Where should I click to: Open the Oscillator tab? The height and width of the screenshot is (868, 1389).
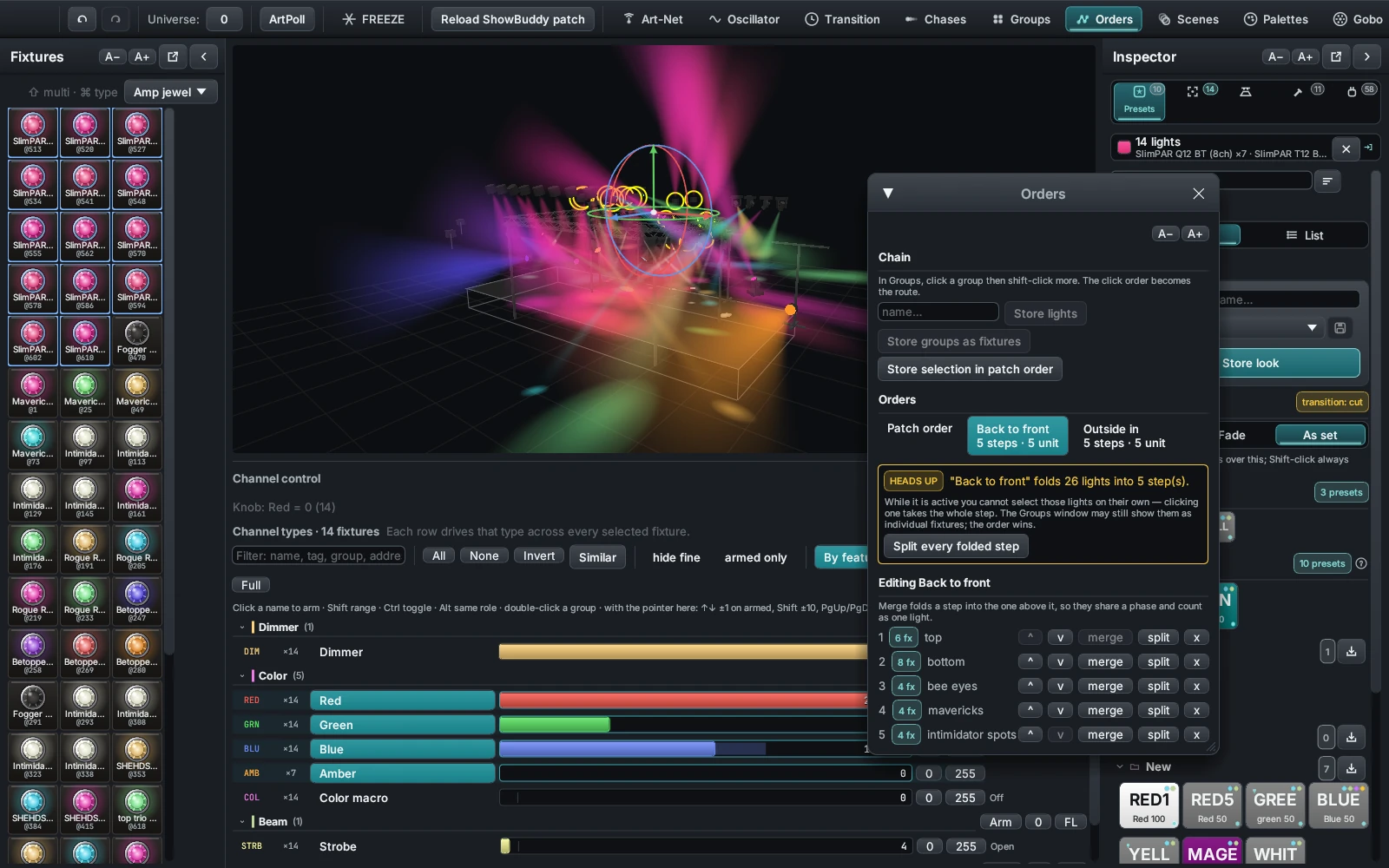(x=744, y=19)
